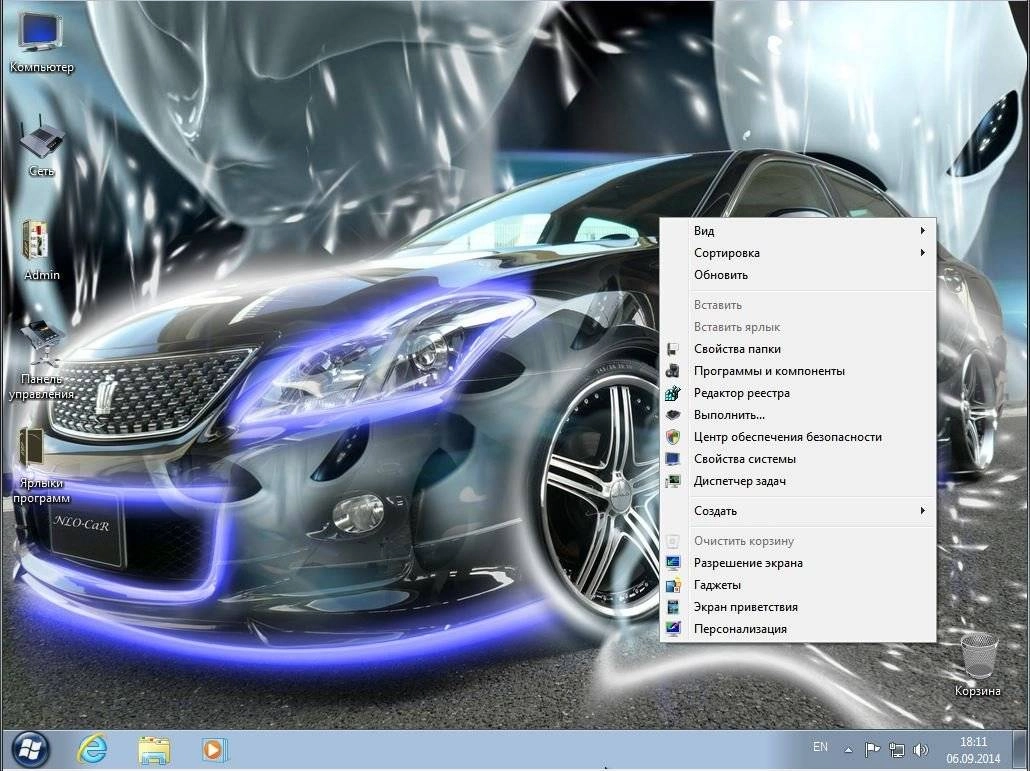
Task: Click the network tray icon
Action: [x=897, y=749]
